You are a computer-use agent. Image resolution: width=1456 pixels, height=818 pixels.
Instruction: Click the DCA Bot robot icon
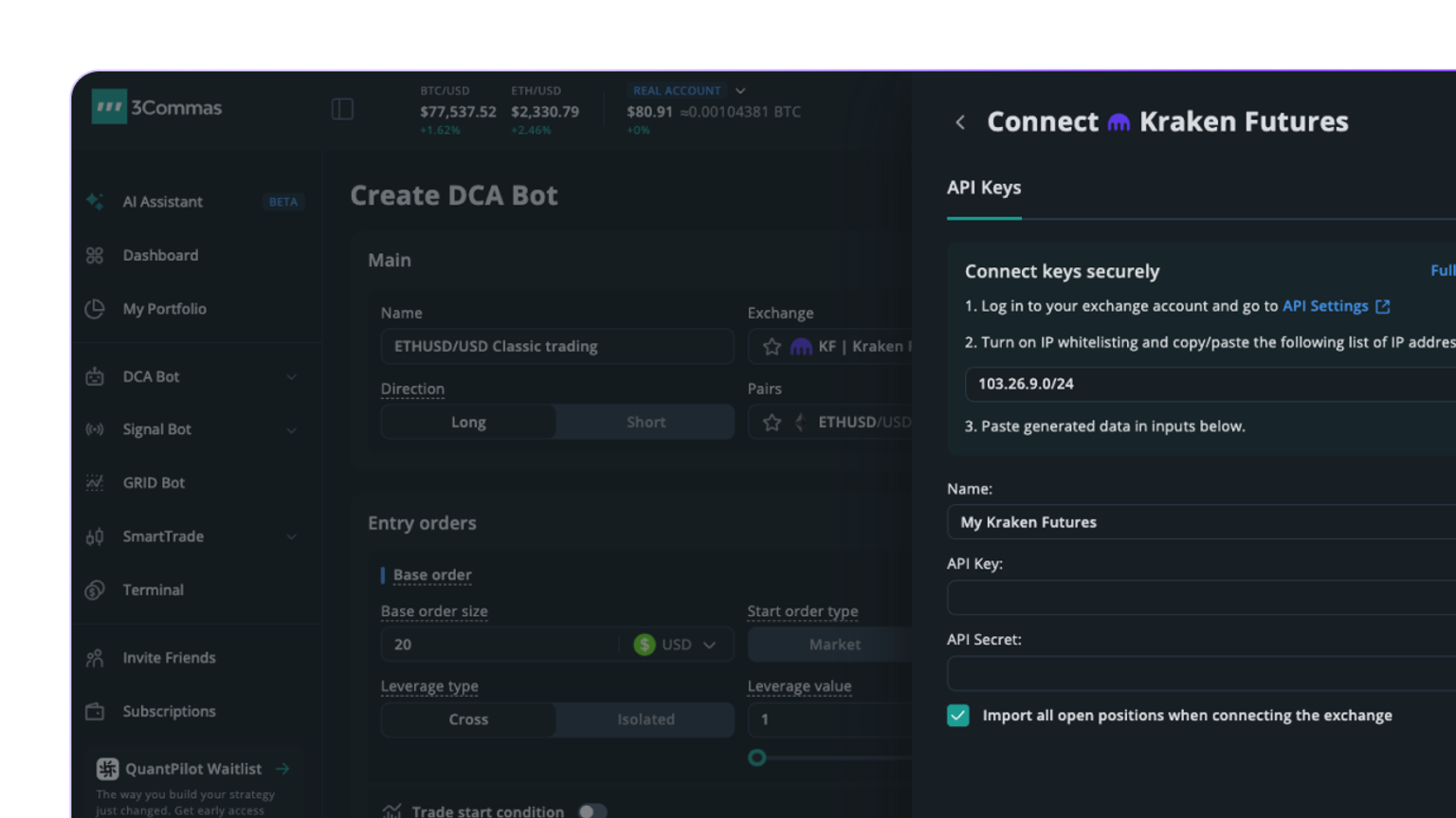[x=95, y=376]
